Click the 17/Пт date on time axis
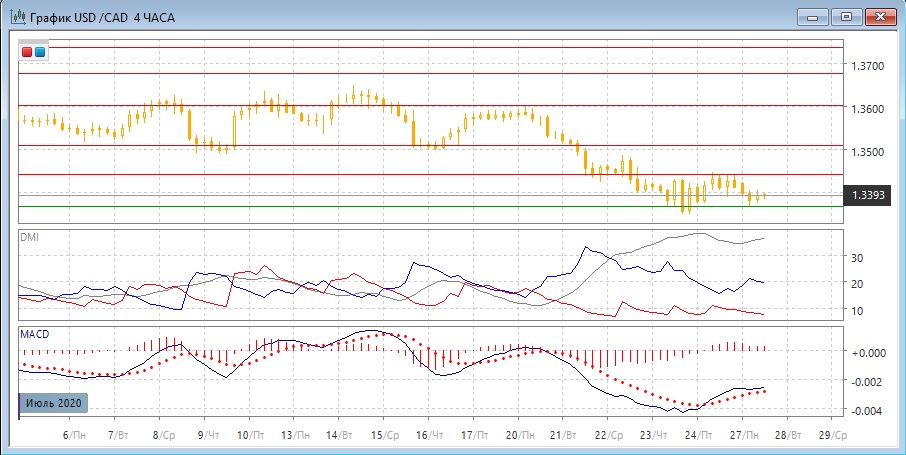This screenshot has width=906, height=455. (x=476, y=434)
